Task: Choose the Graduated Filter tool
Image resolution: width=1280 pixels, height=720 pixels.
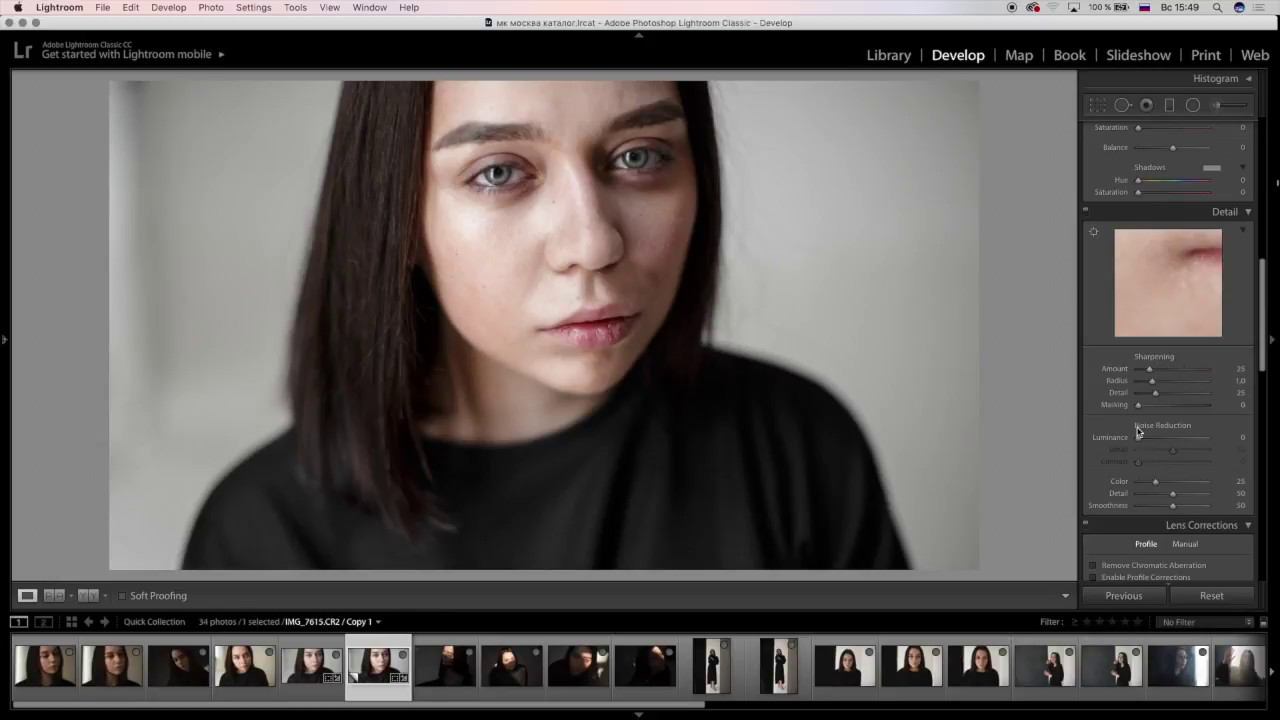Action: point(1169,105)
